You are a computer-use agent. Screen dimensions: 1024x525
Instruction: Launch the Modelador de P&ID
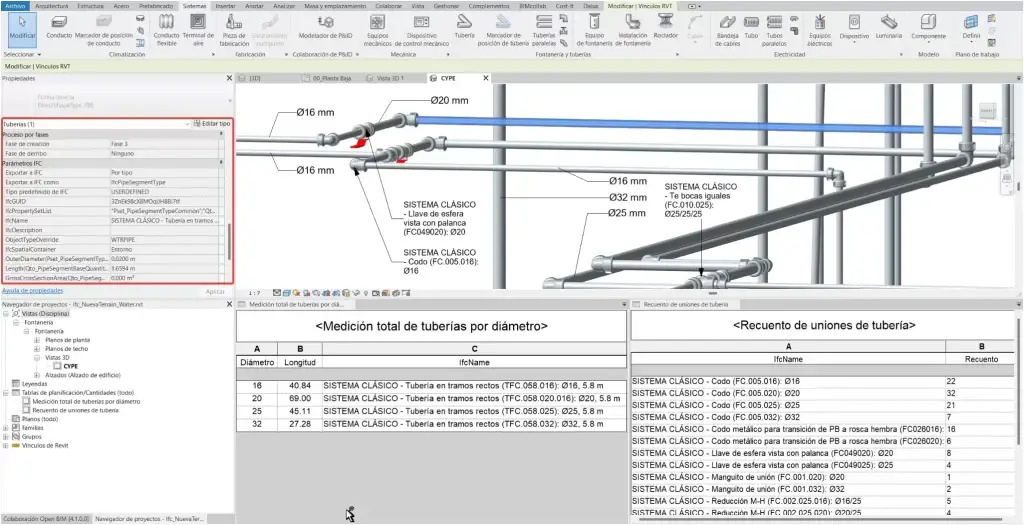click(325, 27)
